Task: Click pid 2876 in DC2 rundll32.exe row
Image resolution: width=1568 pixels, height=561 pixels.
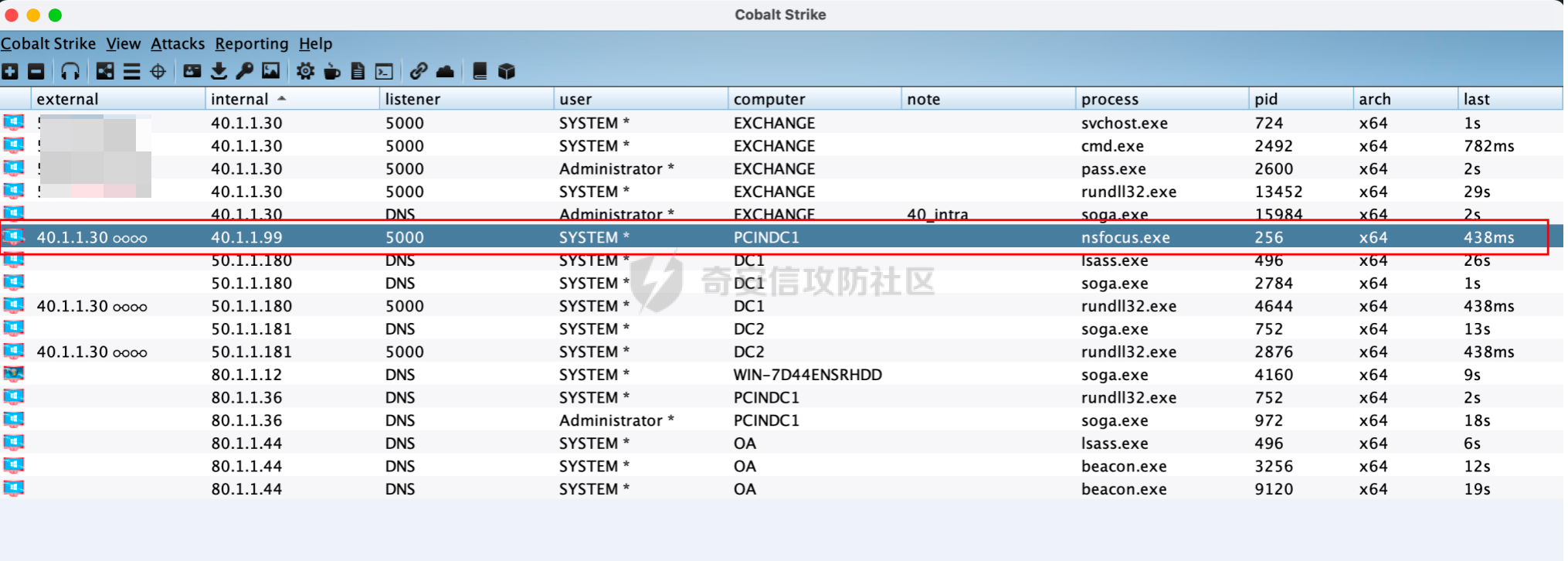Action: point(1273,352)
